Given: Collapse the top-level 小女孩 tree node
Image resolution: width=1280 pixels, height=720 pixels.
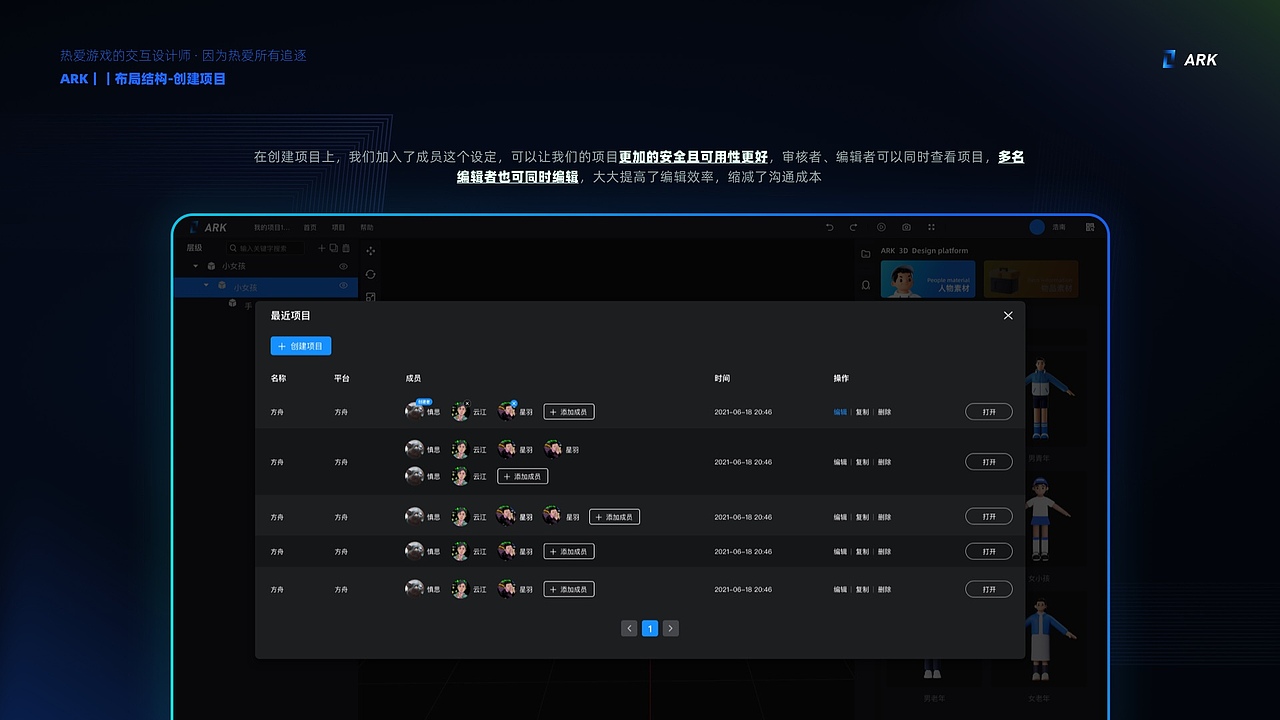Looking at the screenshot, I should tap(195, 266).
